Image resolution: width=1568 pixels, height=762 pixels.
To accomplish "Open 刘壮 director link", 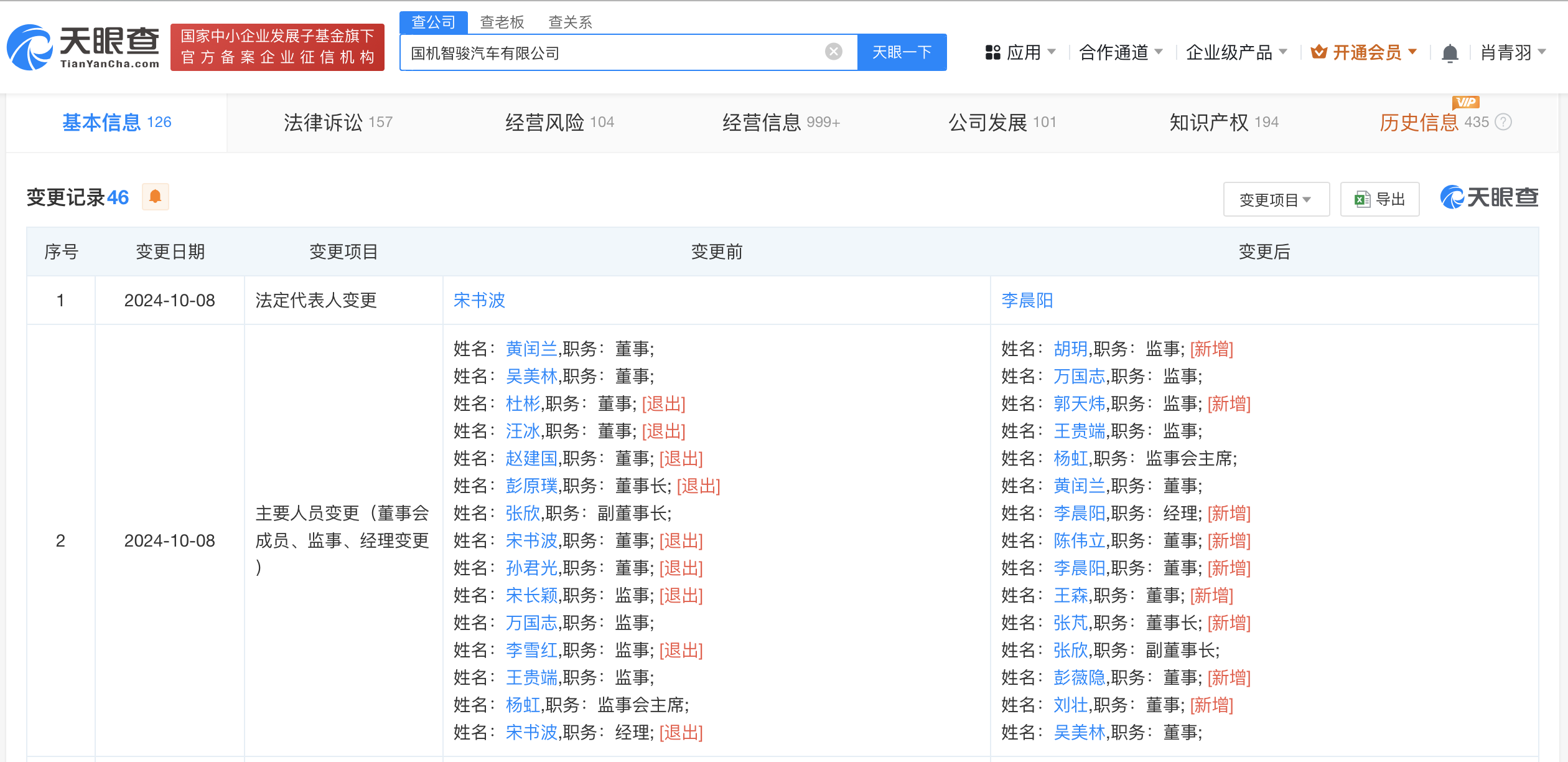I will click(1070, 705).
